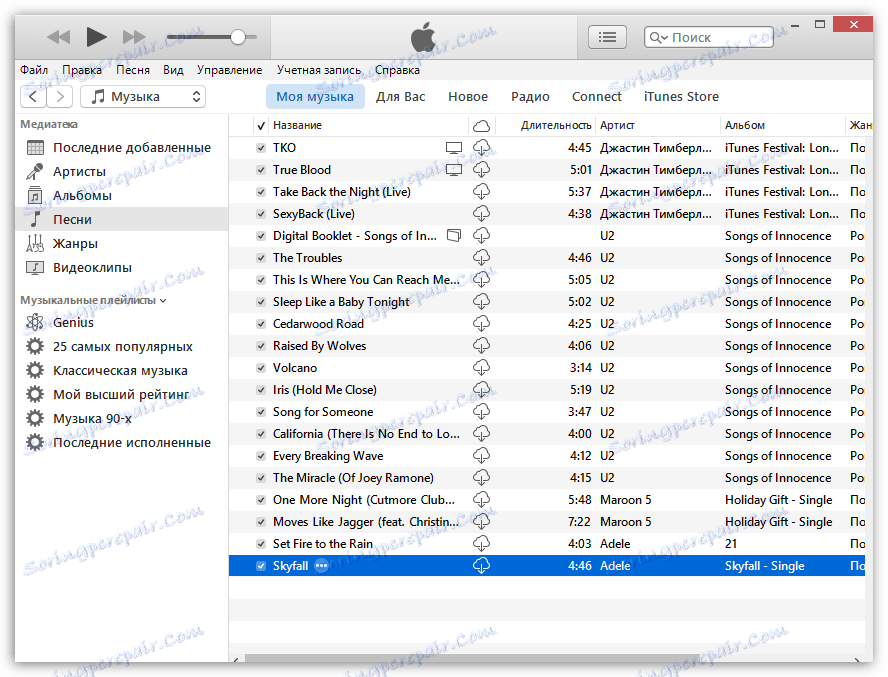Screen dimensions: 888x677
Task: Switch to the Новое tab
Action: (x=468, y=96)
